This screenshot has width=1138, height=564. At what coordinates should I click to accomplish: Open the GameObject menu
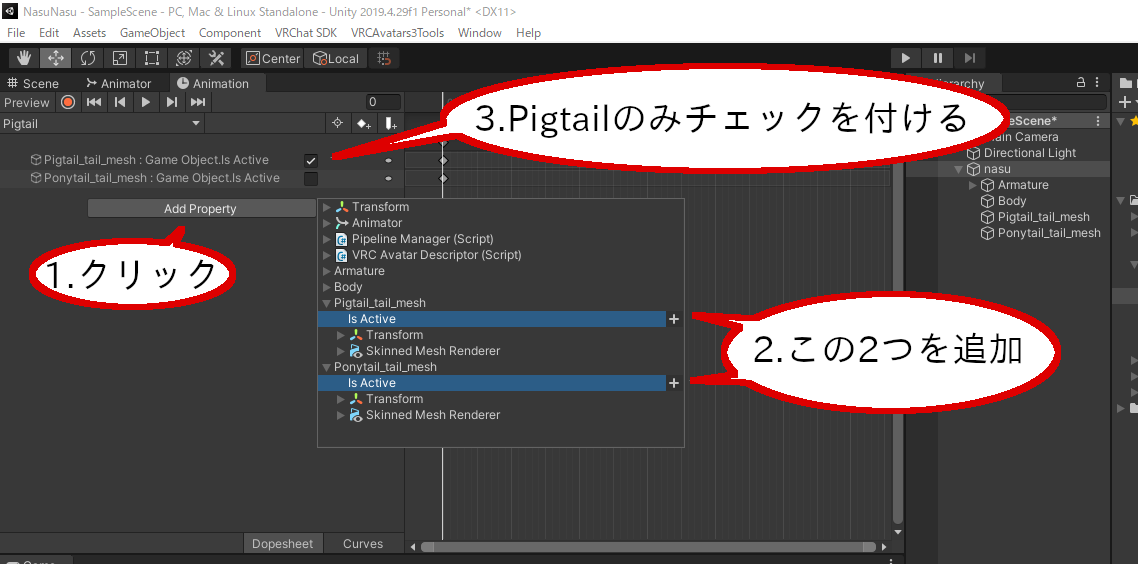(152, 33)
